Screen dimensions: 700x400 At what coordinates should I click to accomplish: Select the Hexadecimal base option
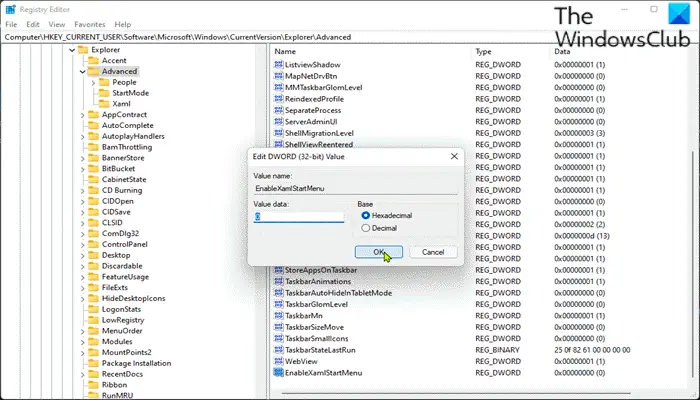366,216
